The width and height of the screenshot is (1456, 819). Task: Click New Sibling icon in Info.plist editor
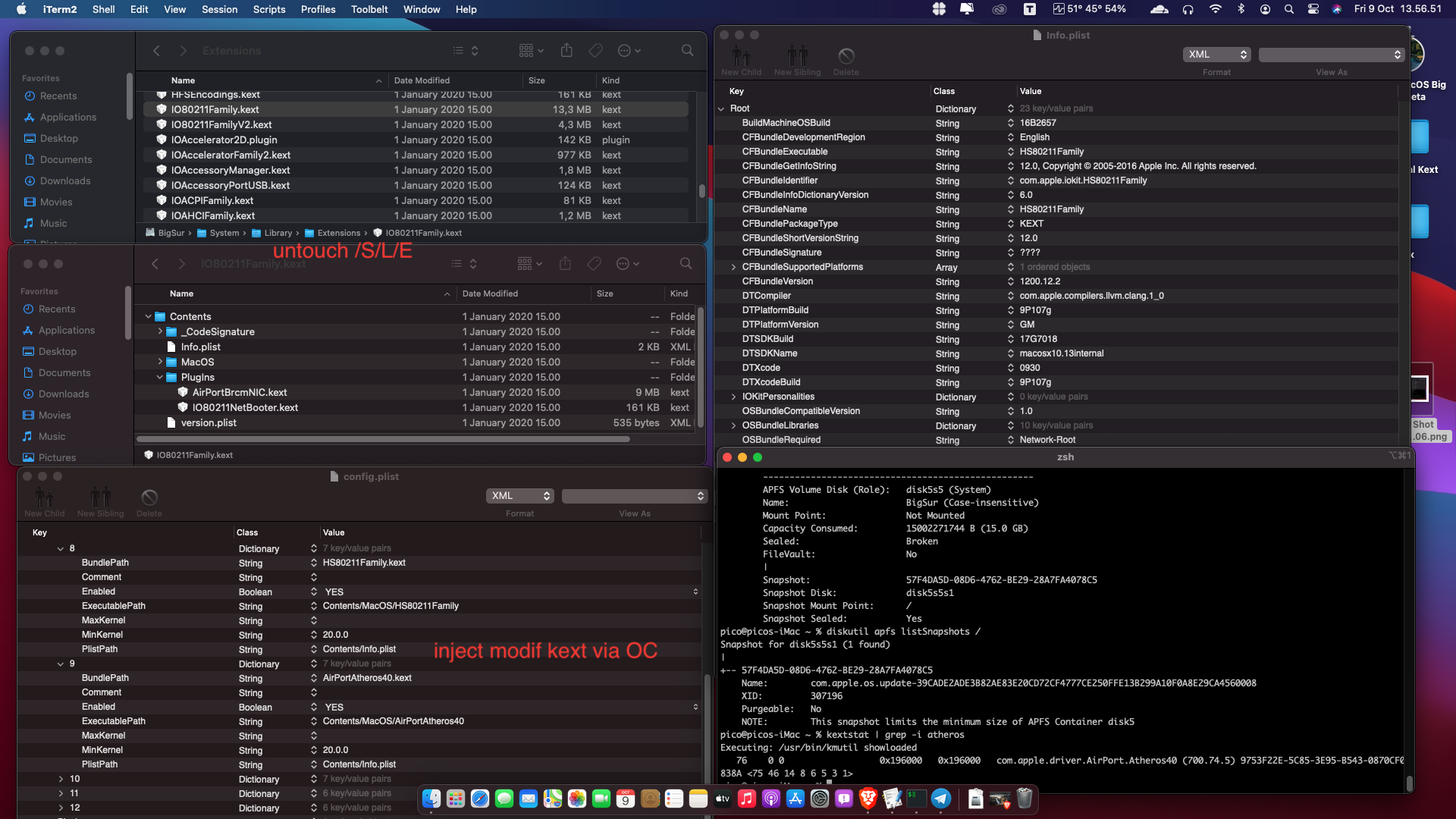click(797, 57)
